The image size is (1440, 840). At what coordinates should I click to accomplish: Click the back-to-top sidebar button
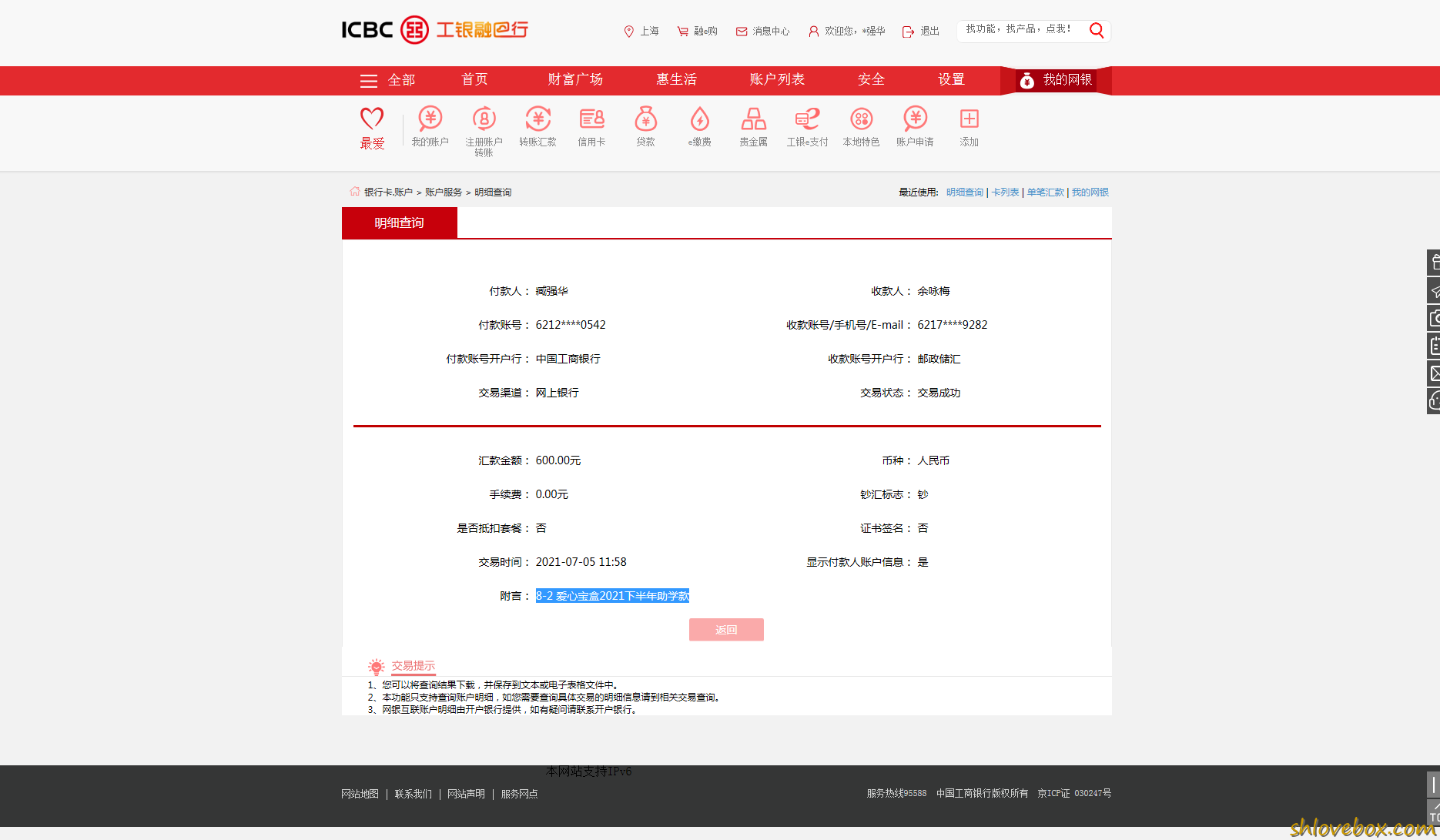coord(1434,814)
